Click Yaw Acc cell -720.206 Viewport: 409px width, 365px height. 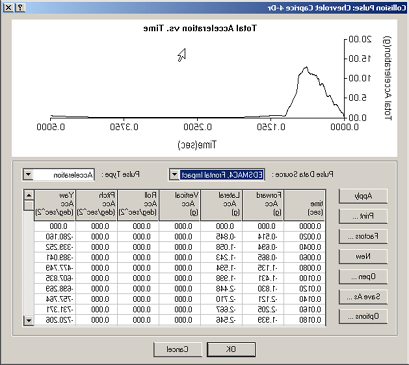coord(55,320)
